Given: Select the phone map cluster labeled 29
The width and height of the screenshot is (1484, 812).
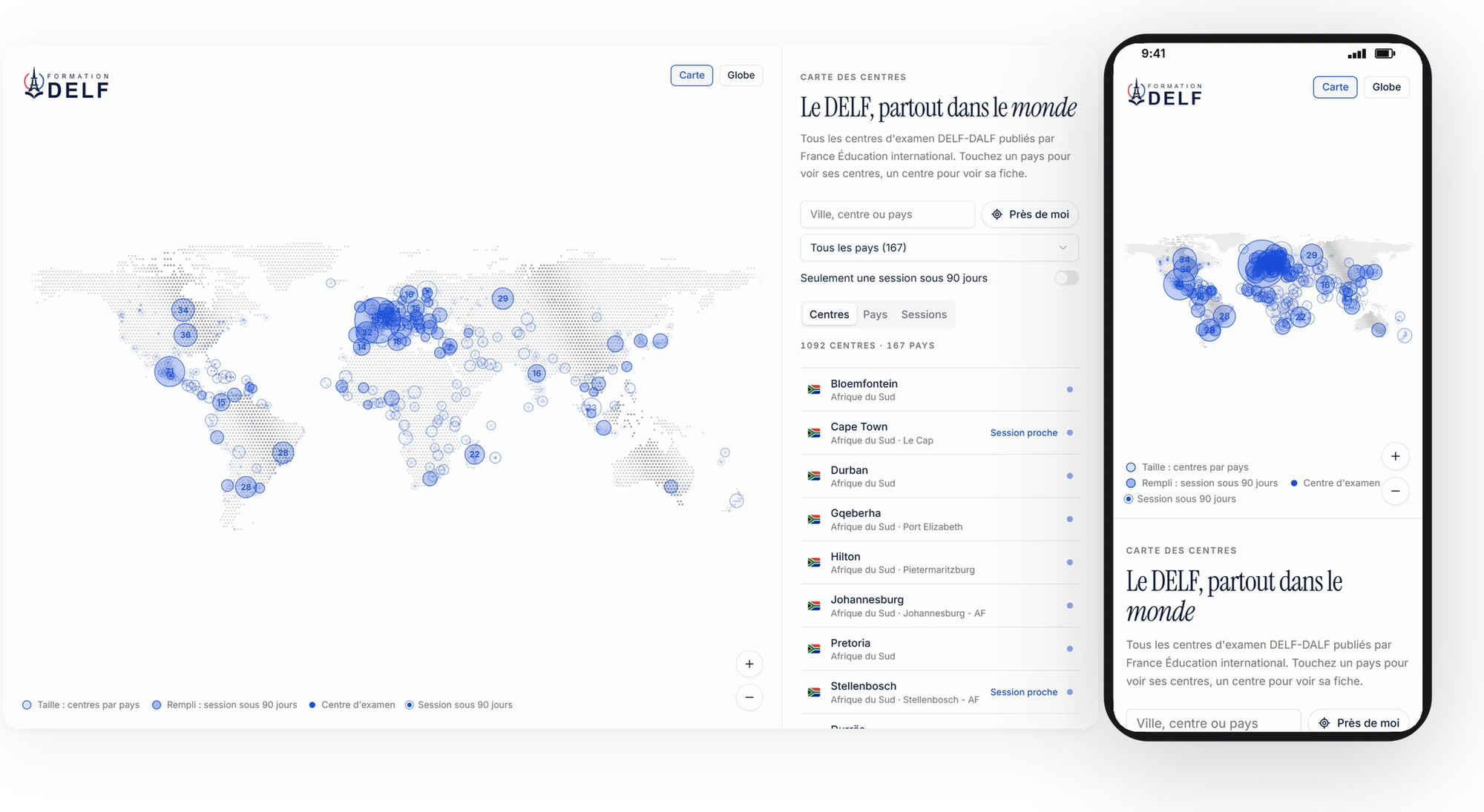Looking at the screenshot, I should 1312,255.
